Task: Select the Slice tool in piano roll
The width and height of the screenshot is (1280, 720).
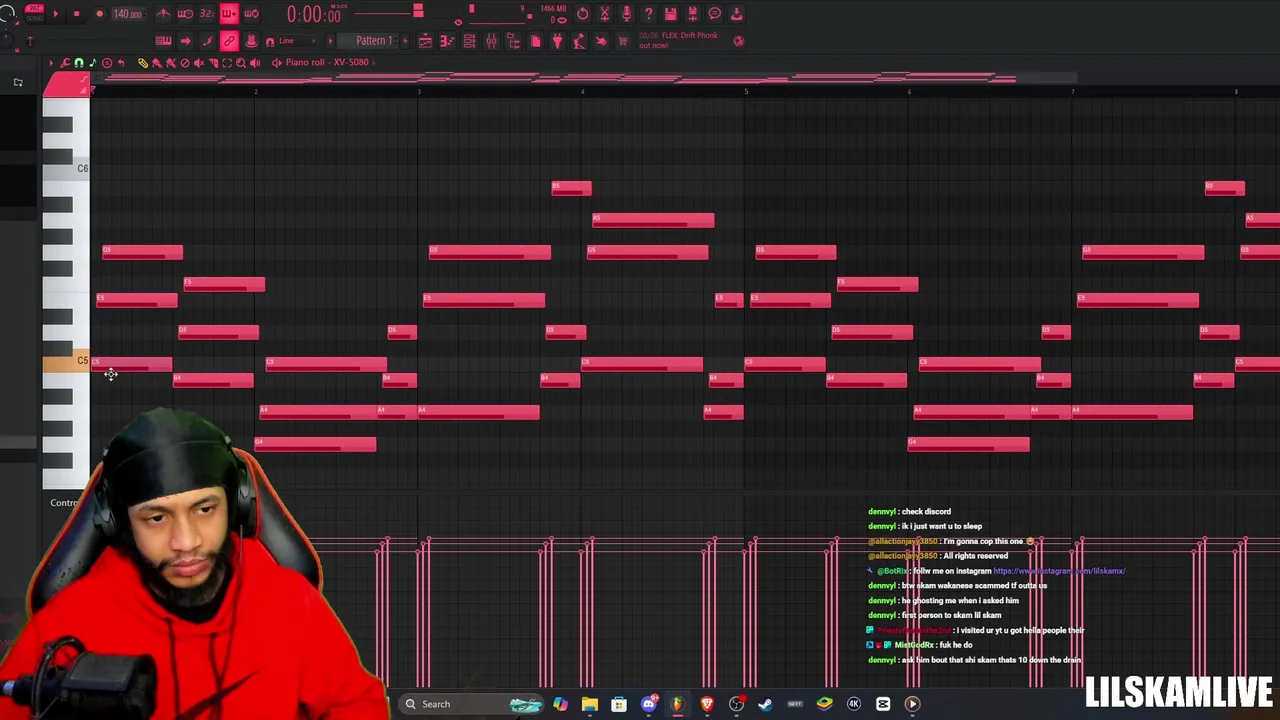Action: coord(213,62)
